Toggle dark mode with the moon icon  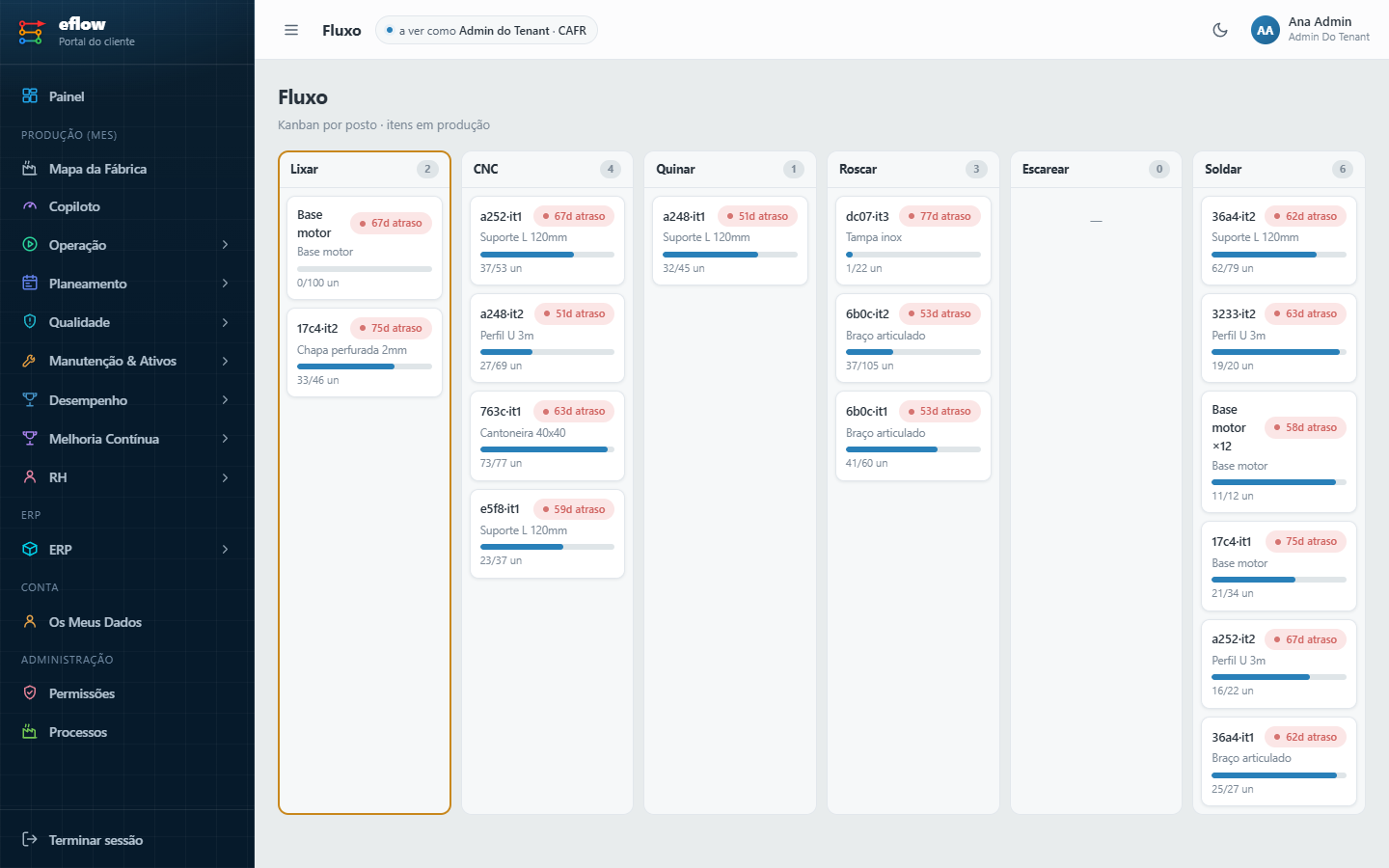(x=1220, y=30)
